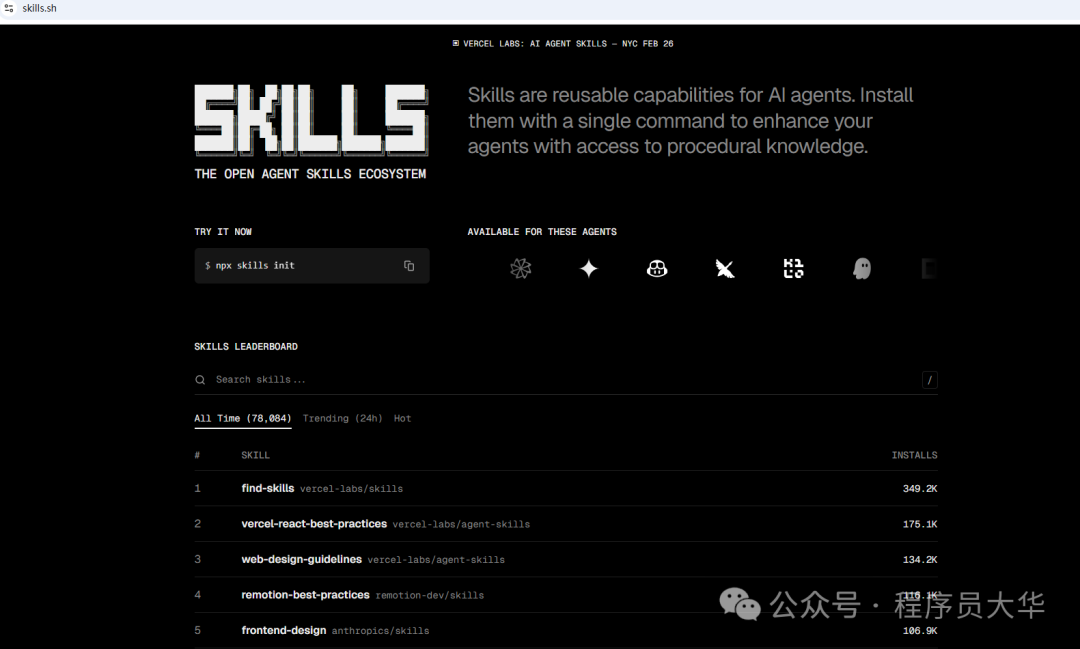This screenshot has width=1080, height=649.
Task: Select the pinwheel-shaped agent icon
Action: [521, 268]
